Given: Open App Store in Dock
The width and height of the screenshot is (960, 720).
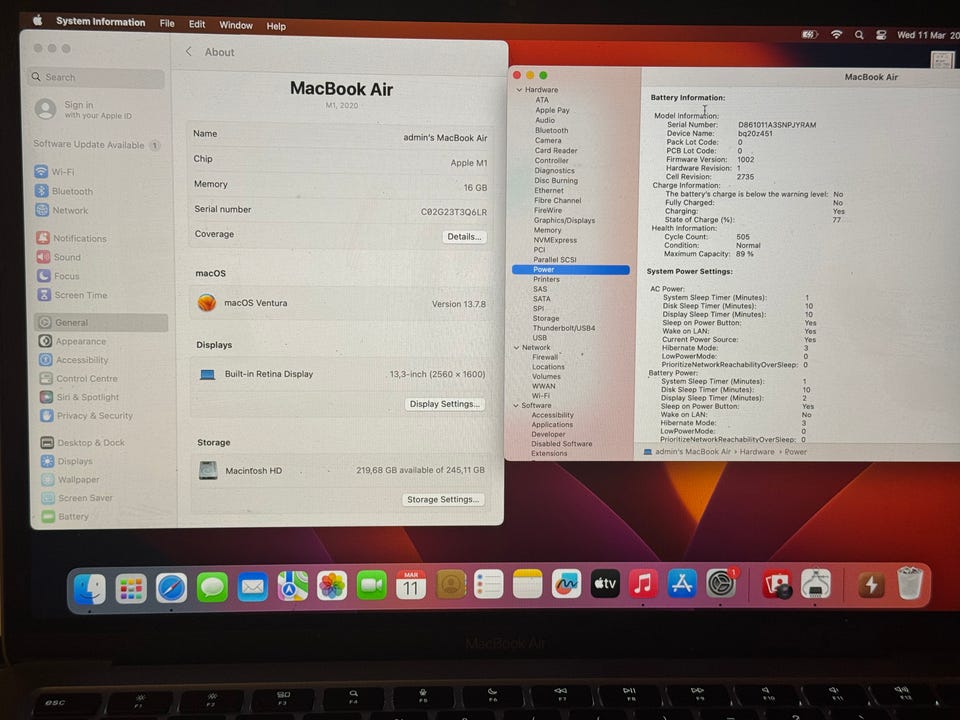Looking at the screenshot, I should [682, 583].
